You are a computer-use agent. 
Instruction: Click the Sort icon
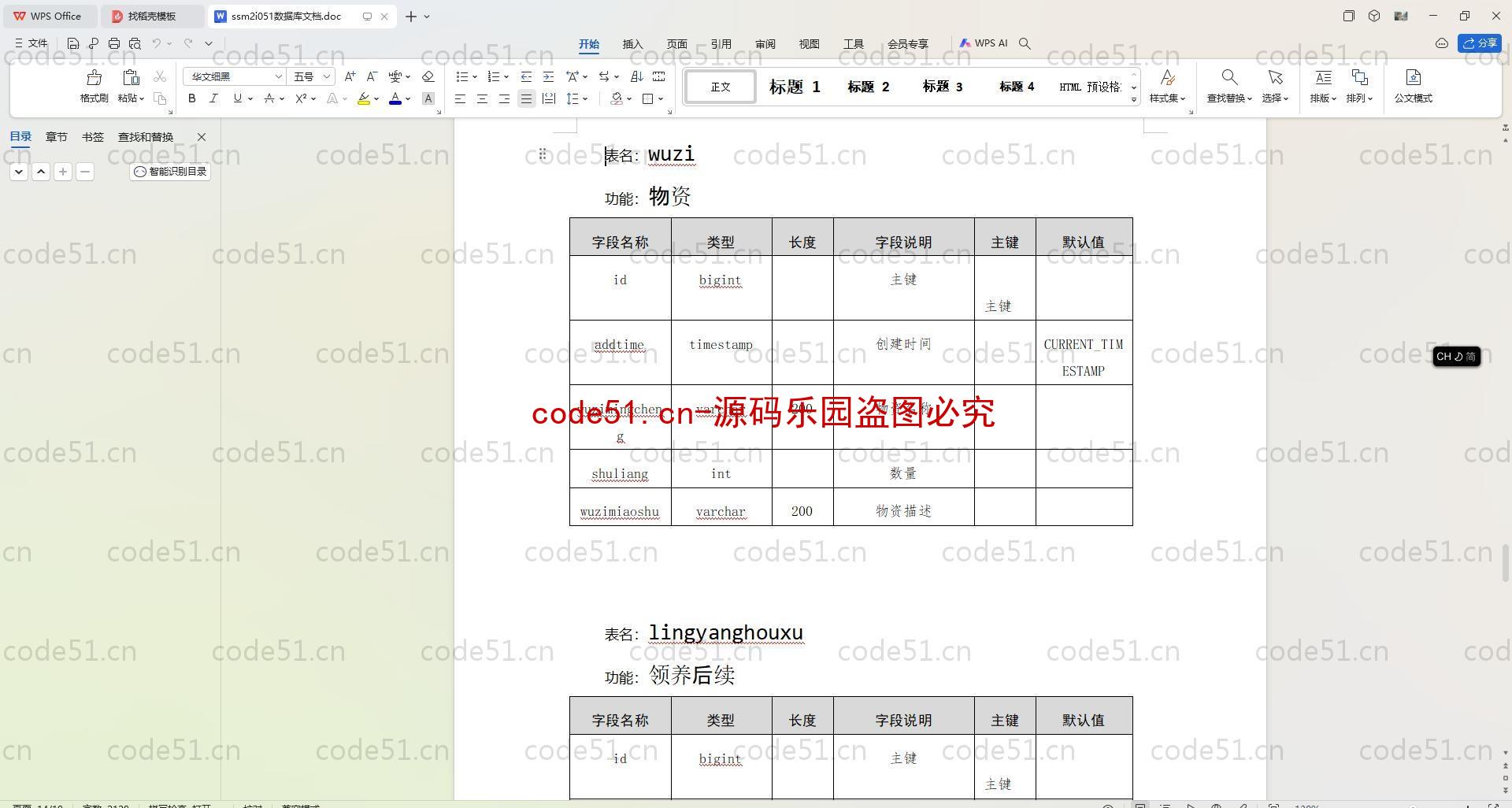637,76
